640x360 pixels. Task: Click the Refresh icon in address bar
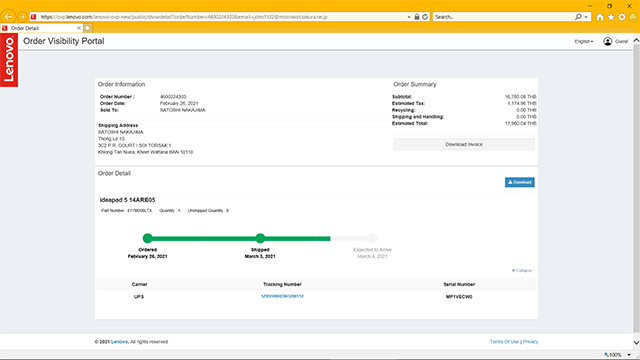coord(425,17)
